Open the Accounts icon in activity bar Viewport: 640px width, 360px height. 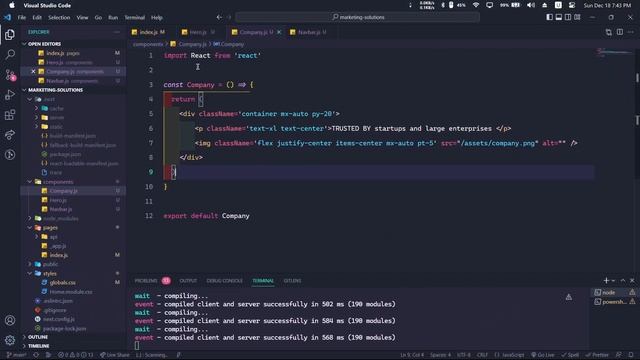(10, 320)
